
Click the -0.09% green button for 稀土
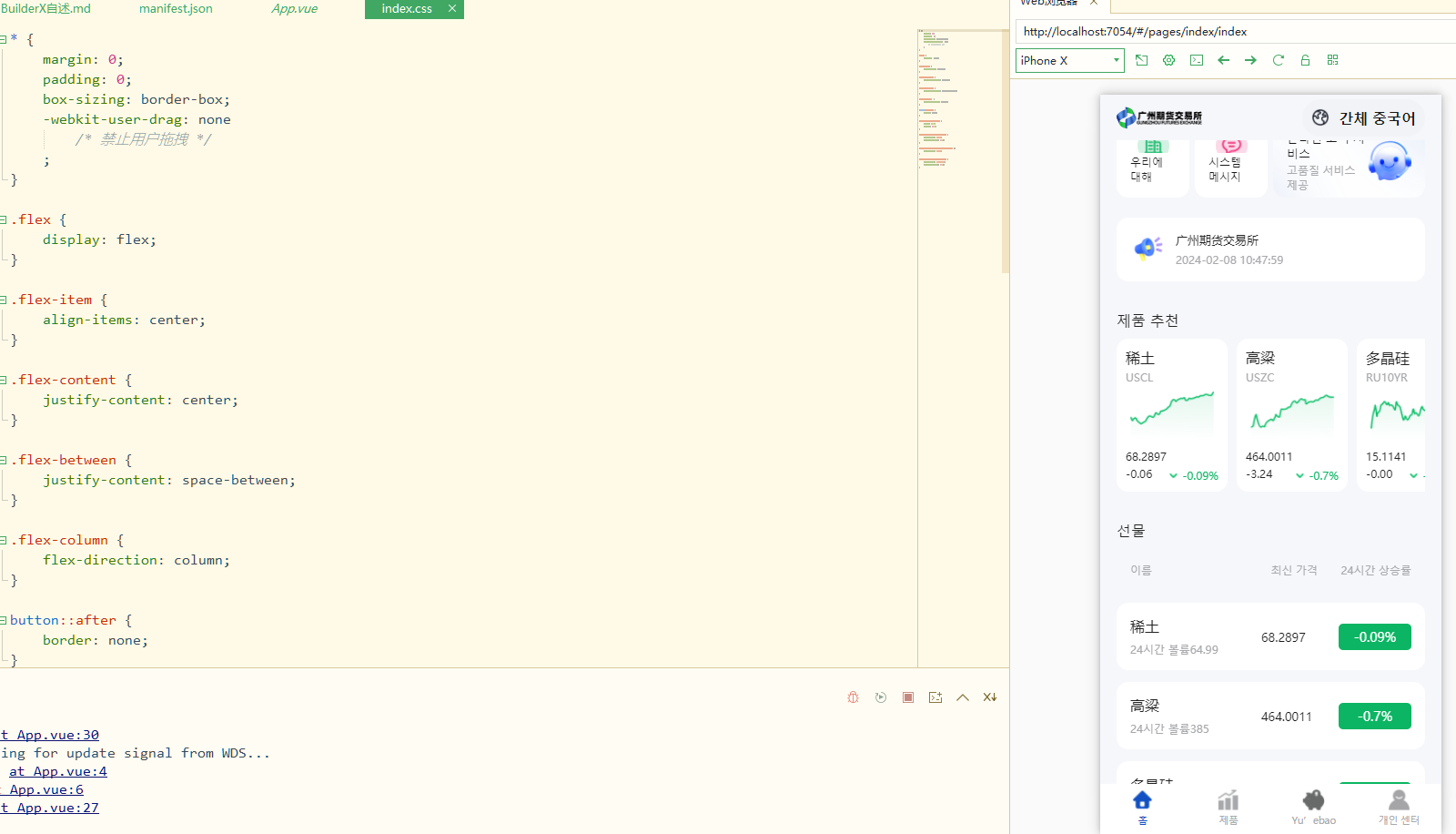tap(1374, 637)
